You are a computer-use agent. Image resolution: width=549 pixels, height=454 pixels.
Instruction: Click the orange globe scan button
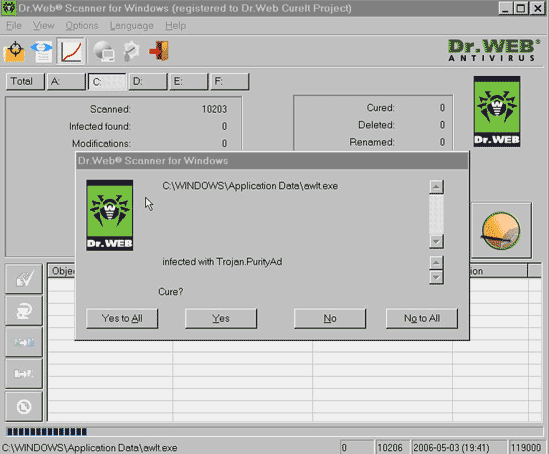pyautogui.click(x=501, y=230)
